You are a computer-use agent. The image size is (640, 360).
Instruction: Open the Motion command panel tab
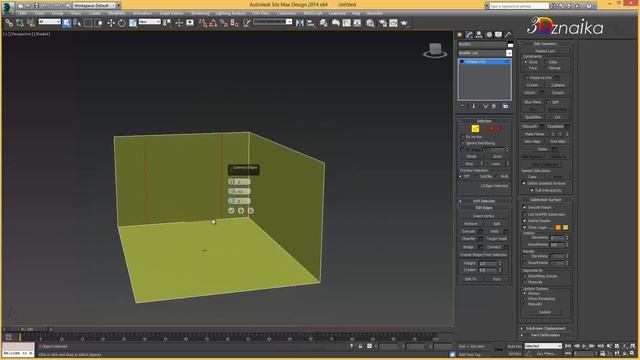[x=489, y=35]
